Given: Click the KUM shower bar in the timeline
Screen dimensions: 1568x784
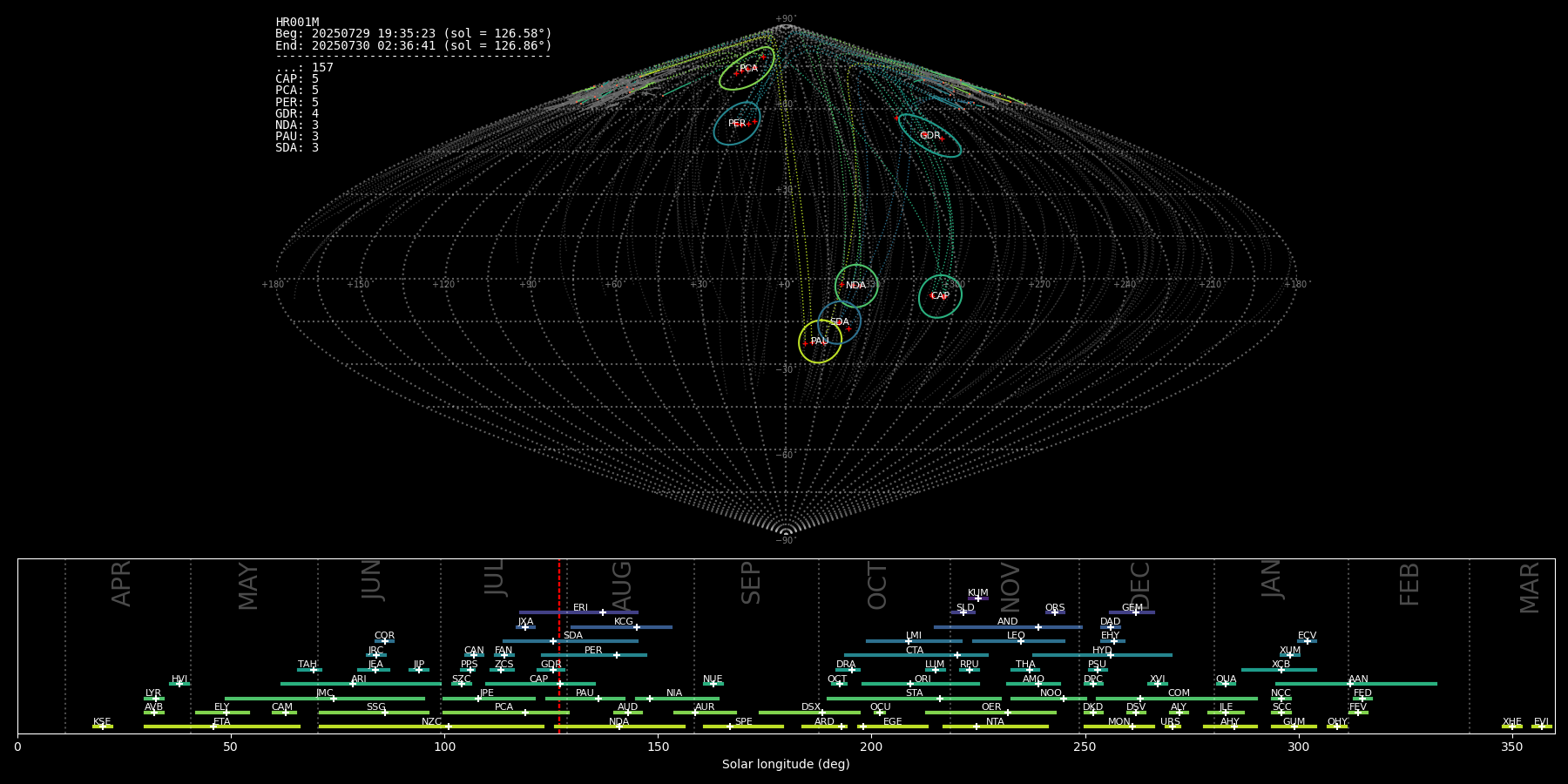Looking at the screenshot, I should [x=978, y=598].
